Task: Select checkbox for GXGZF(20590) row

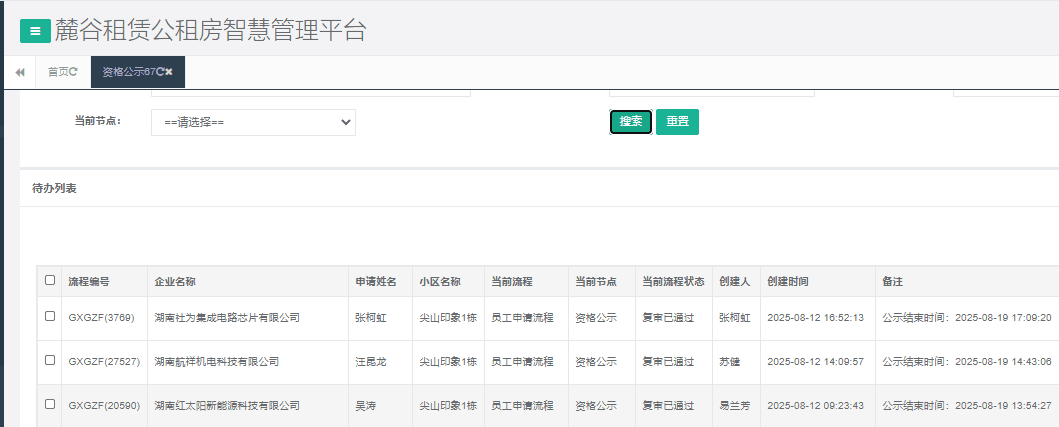Action: point(50,404)
